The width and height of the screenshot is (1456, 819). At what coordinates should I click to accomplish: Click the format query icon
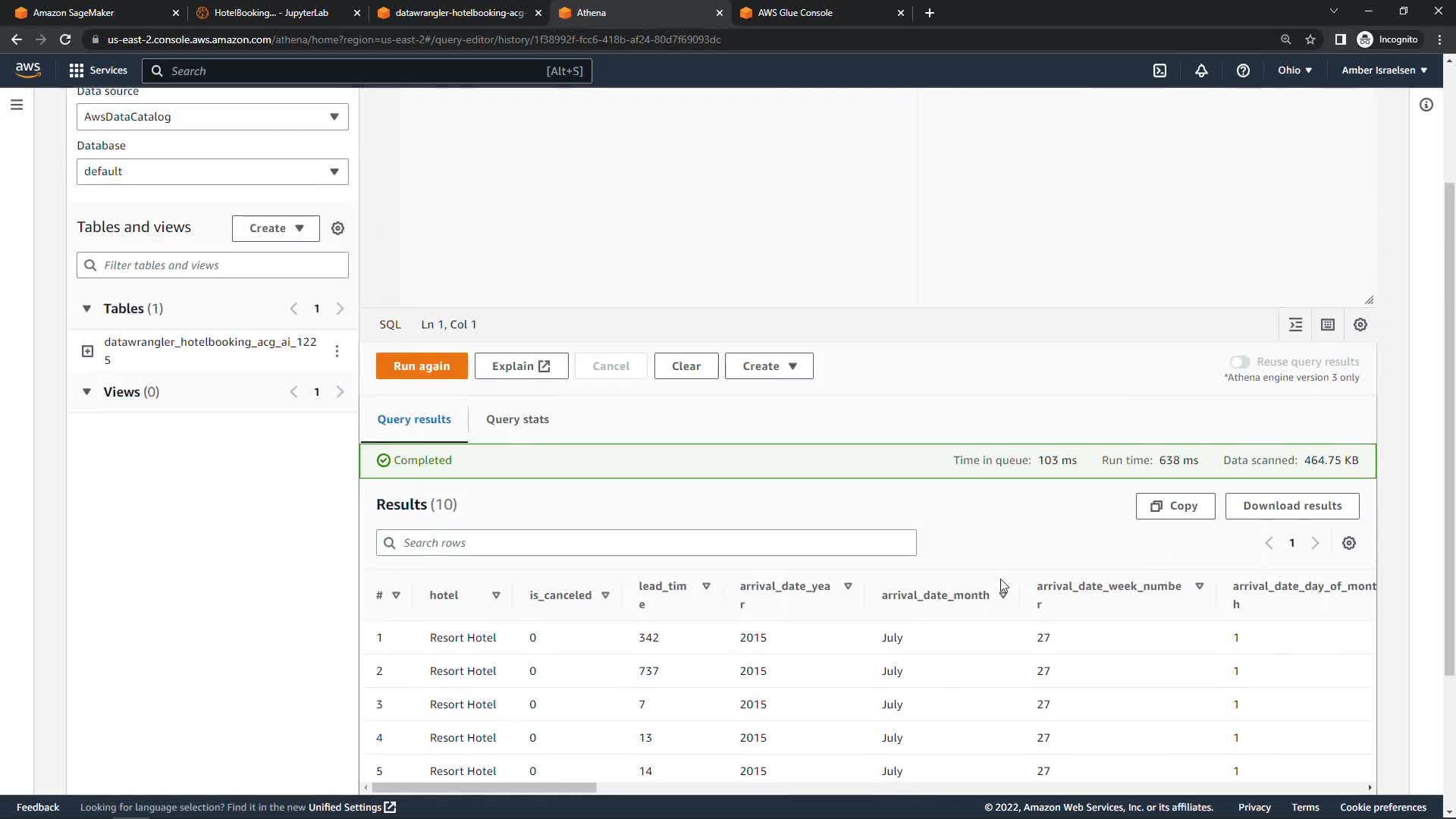(x=1295, y=325)
